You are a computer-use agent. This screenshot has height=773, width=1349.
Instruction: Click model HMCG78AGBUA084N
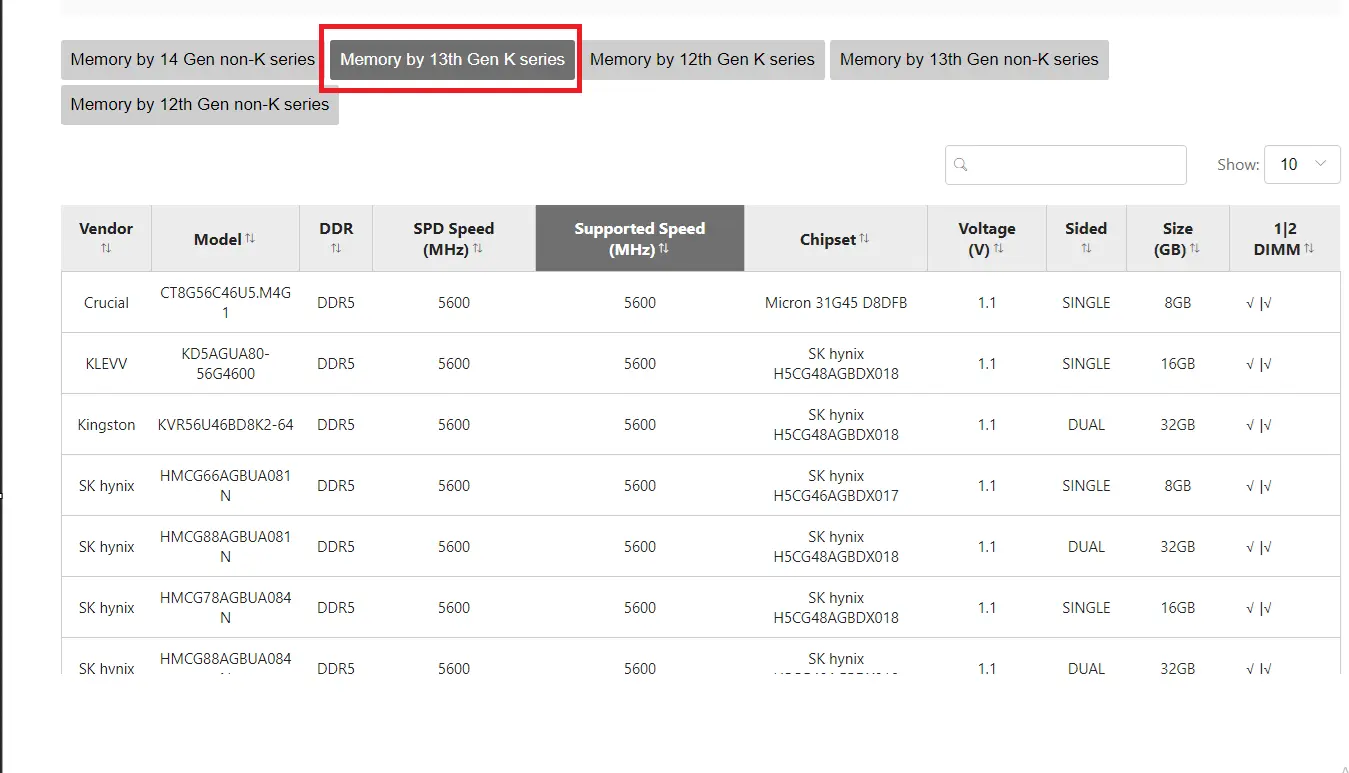point(226,608)
